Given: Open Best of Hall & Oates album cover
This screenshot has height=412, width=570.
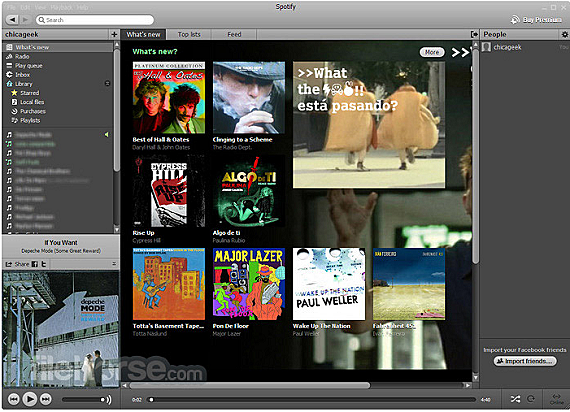Looking at the screenshot, I should [x=169, y=97].
